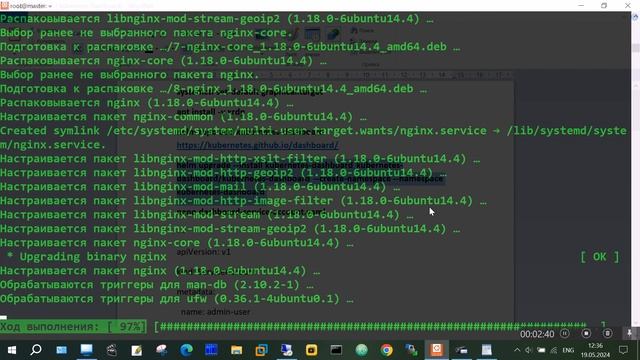Open Microsoft Edge from the taskbar

tap(187, 350)
